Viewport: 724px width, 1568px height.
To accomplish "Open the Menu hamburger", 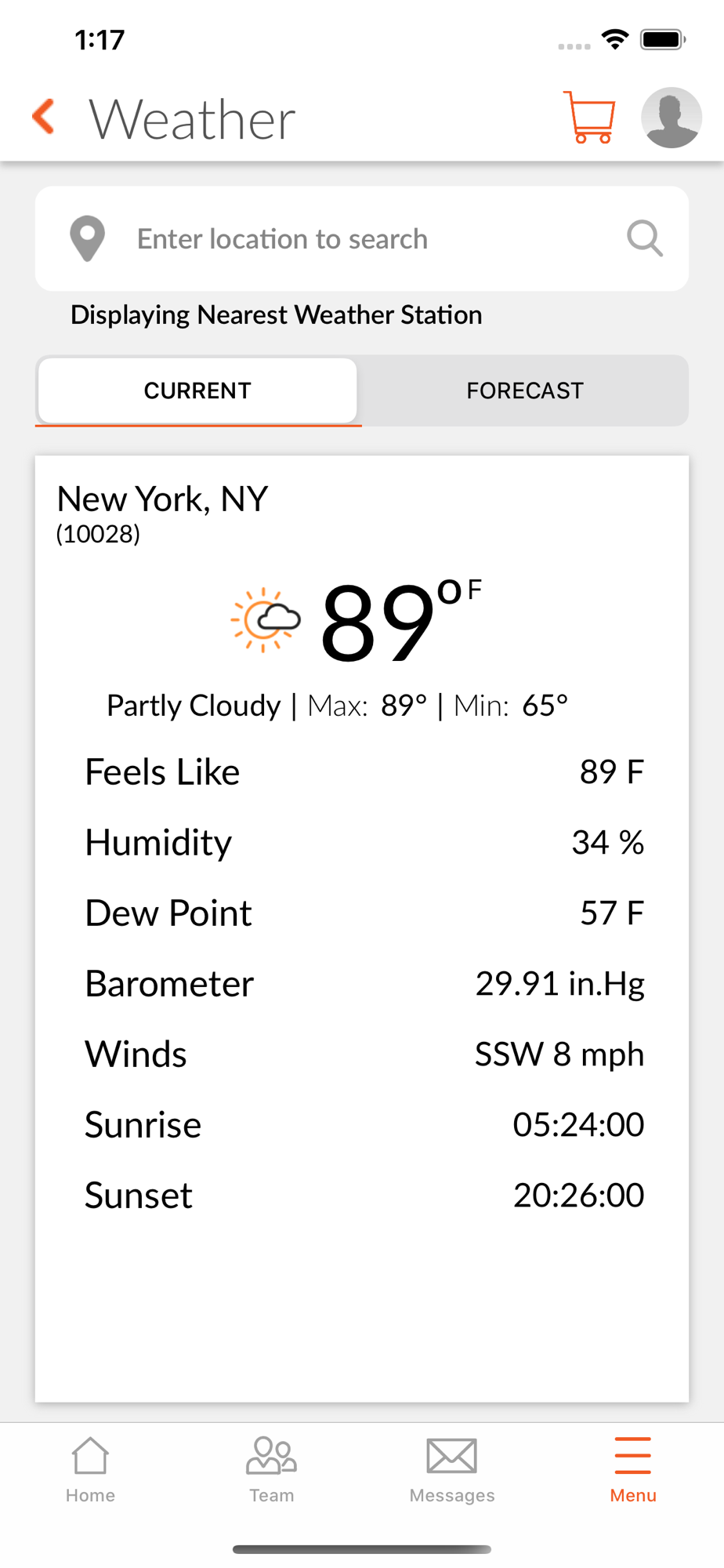I will [633, 1470].
